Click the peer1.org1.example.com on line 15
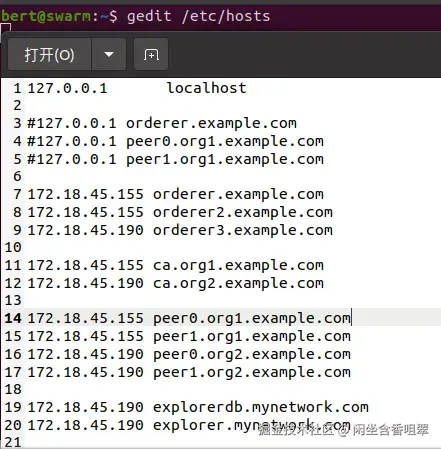This screenshot has height=449, width=441. pos(252,337)
